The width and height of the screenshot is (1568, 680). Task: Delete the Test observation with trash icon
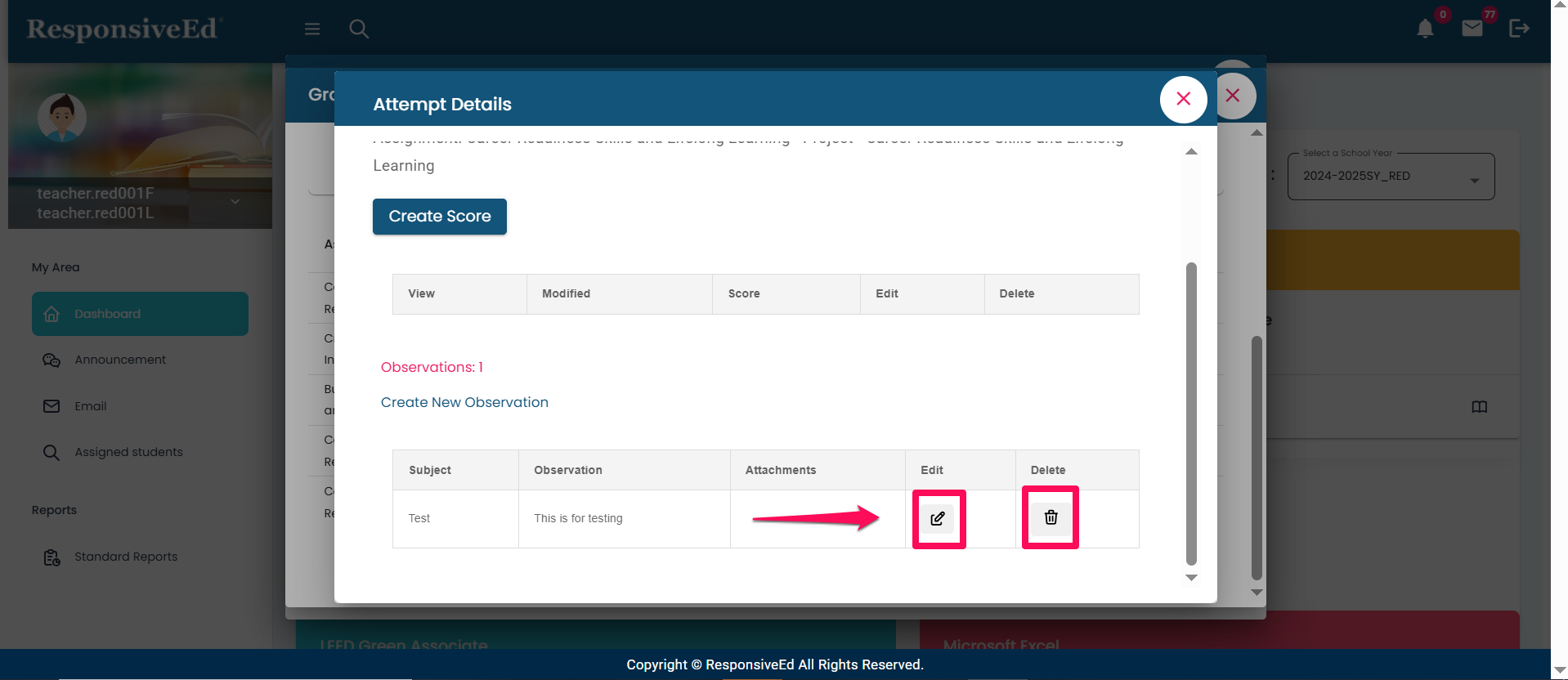click(1051, 517)
